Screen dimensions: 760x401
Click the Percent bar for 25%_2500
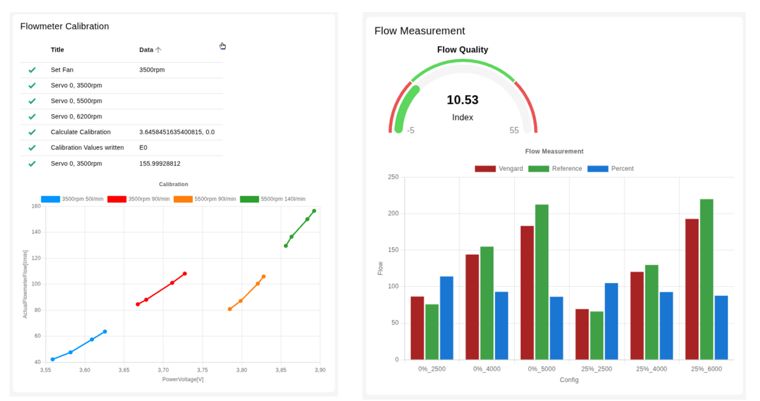(612, 321)
